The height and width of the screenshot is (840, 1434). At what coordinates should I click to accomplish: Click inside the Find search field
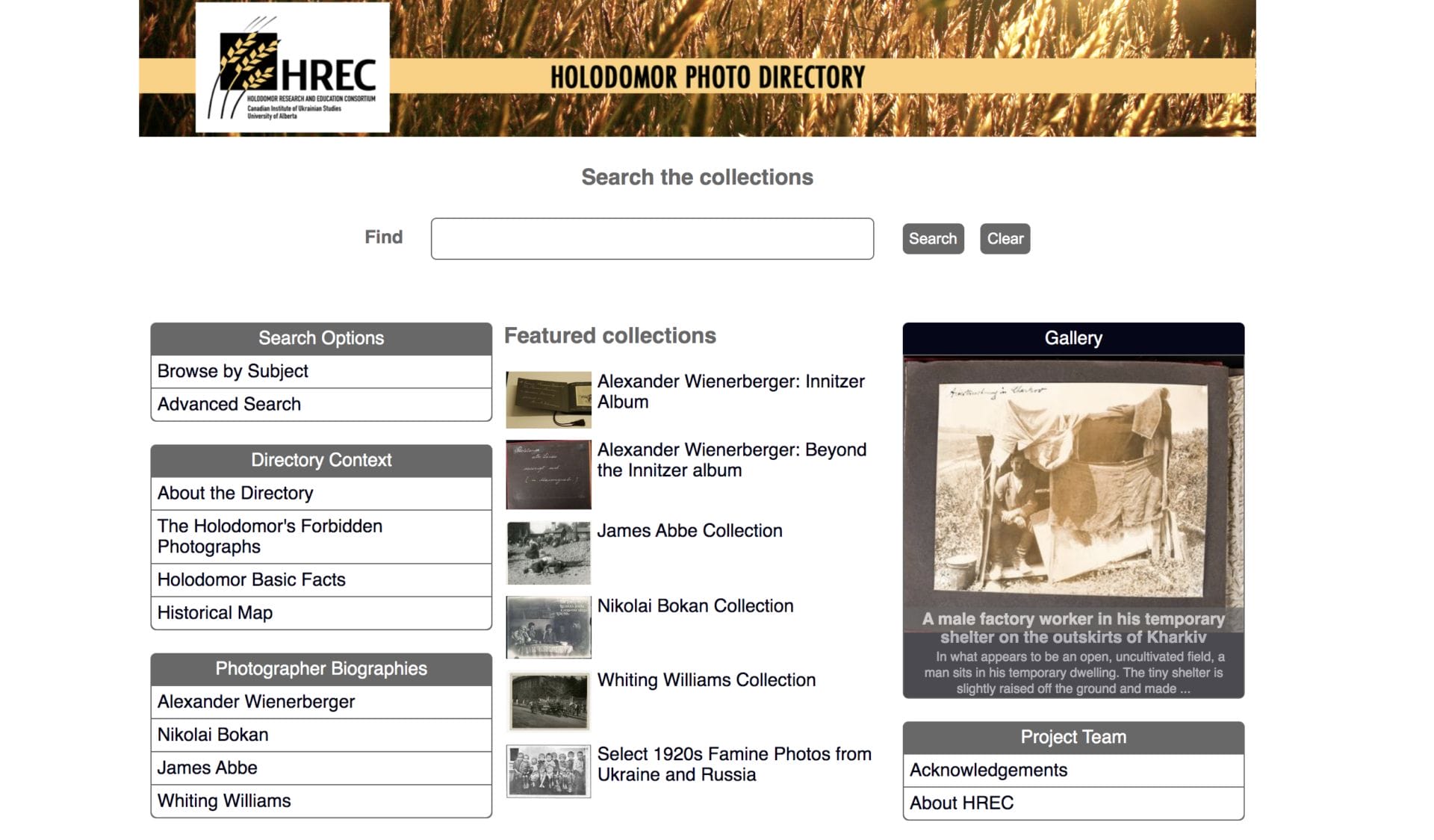coord(651,238)
